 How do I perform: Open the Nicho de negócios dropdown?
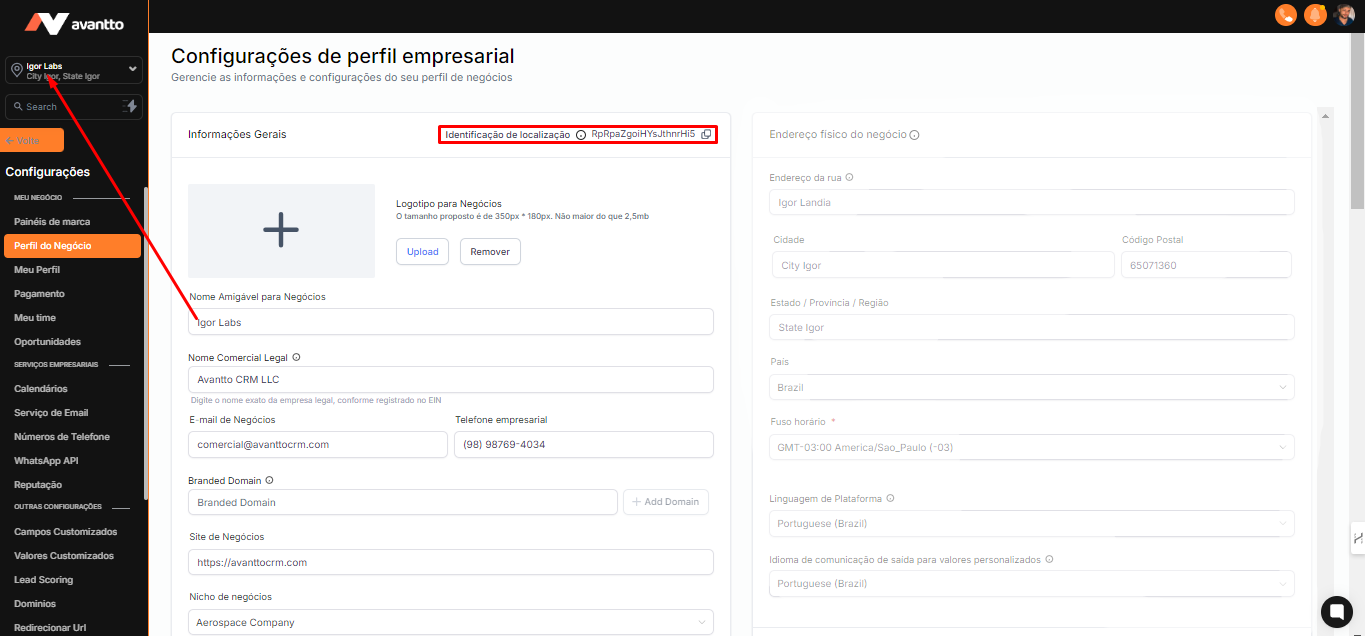[x=450, y=622]
